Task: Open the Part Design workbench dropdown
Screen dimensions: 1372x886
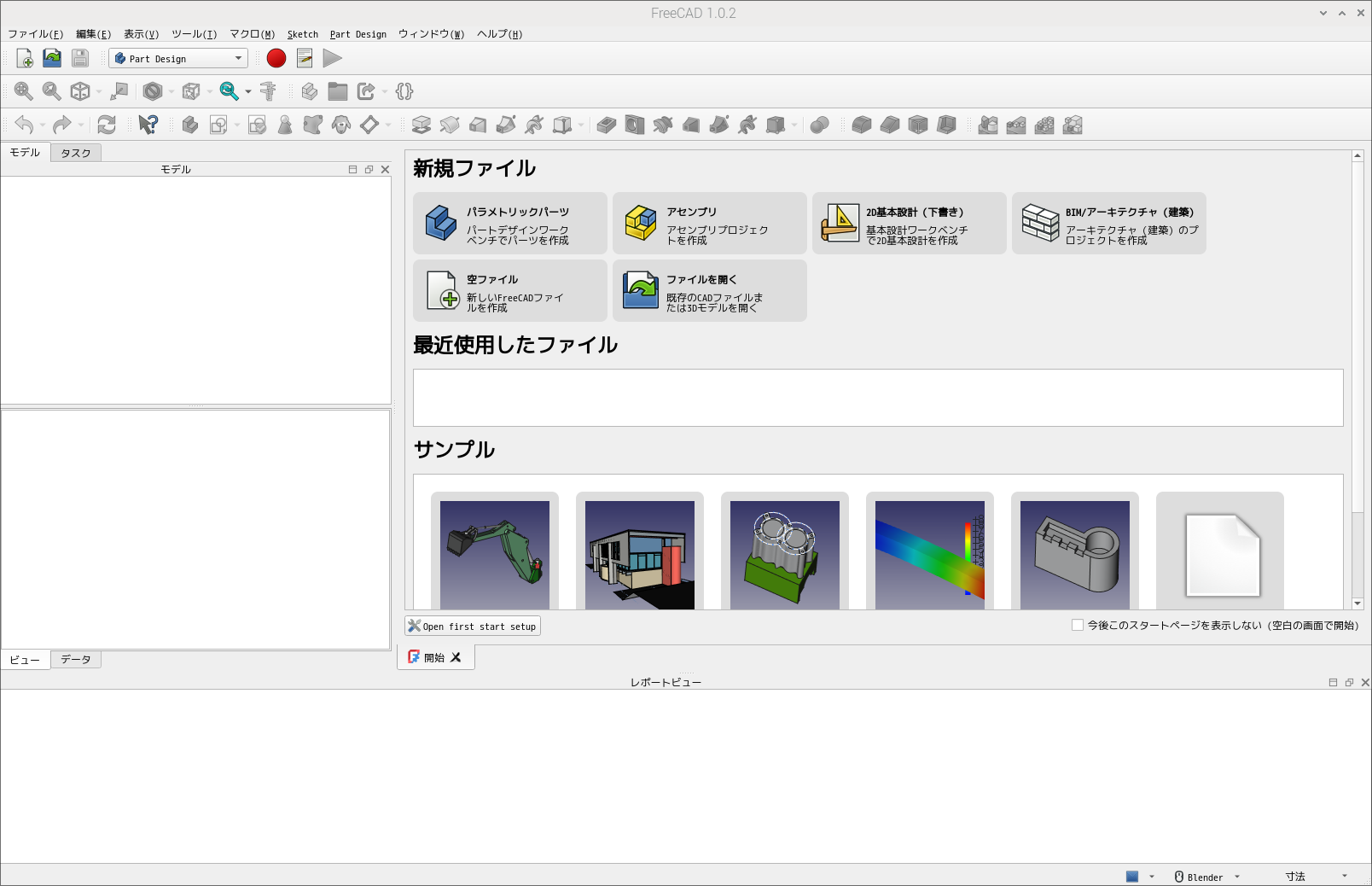Action: (178, 58)
